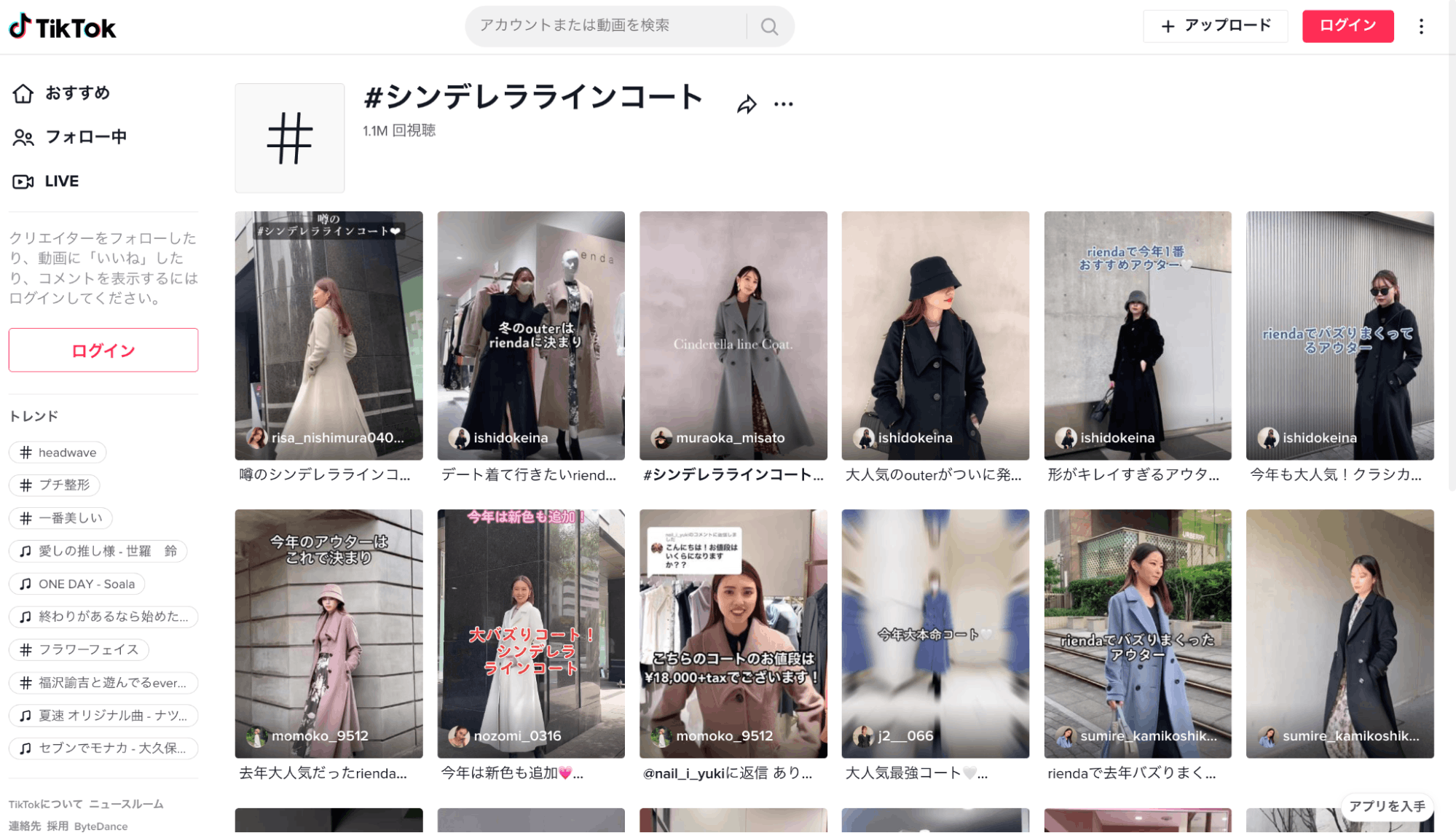
Task: Click risa_nishimura040 avatar icon
Action: click(256, 438)
